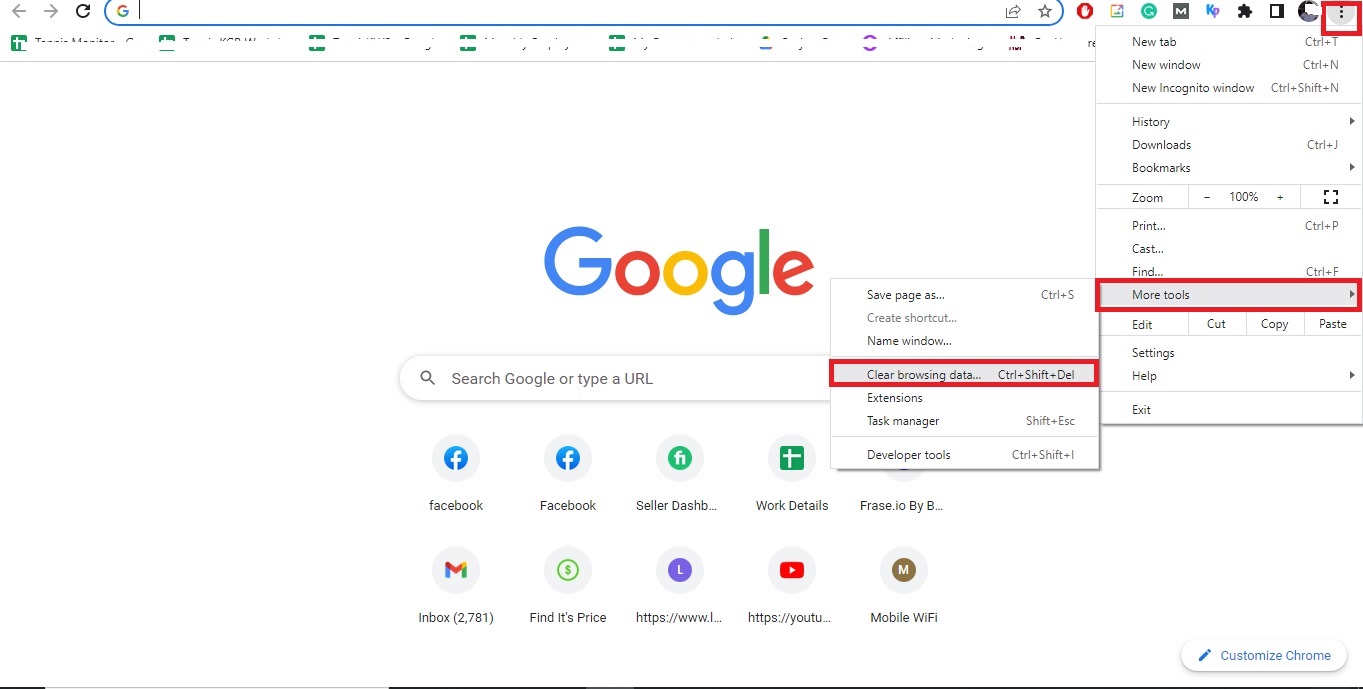1363x689 pixels.
Task: Bookmark this page with the star icon
Action: (x=1046, y=13)
